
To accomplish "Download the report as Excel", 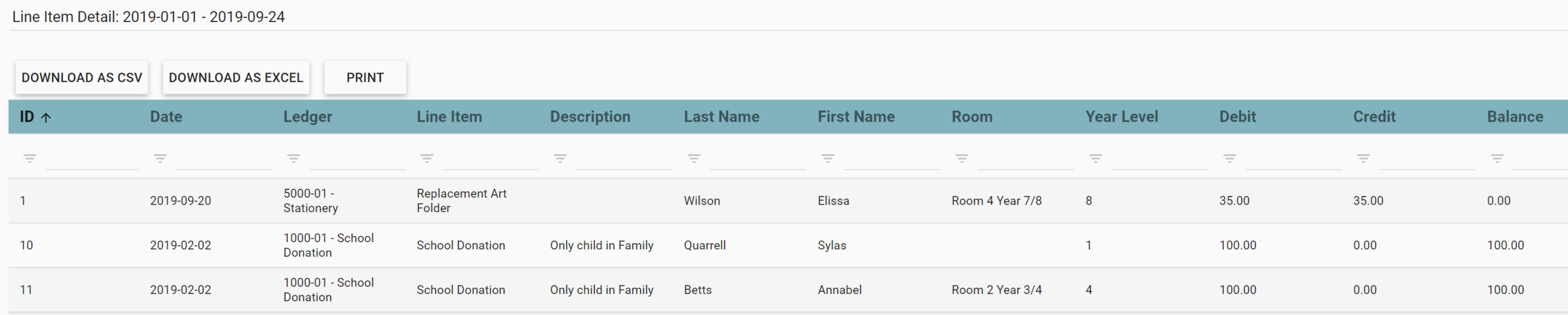I will click(236, 78).
